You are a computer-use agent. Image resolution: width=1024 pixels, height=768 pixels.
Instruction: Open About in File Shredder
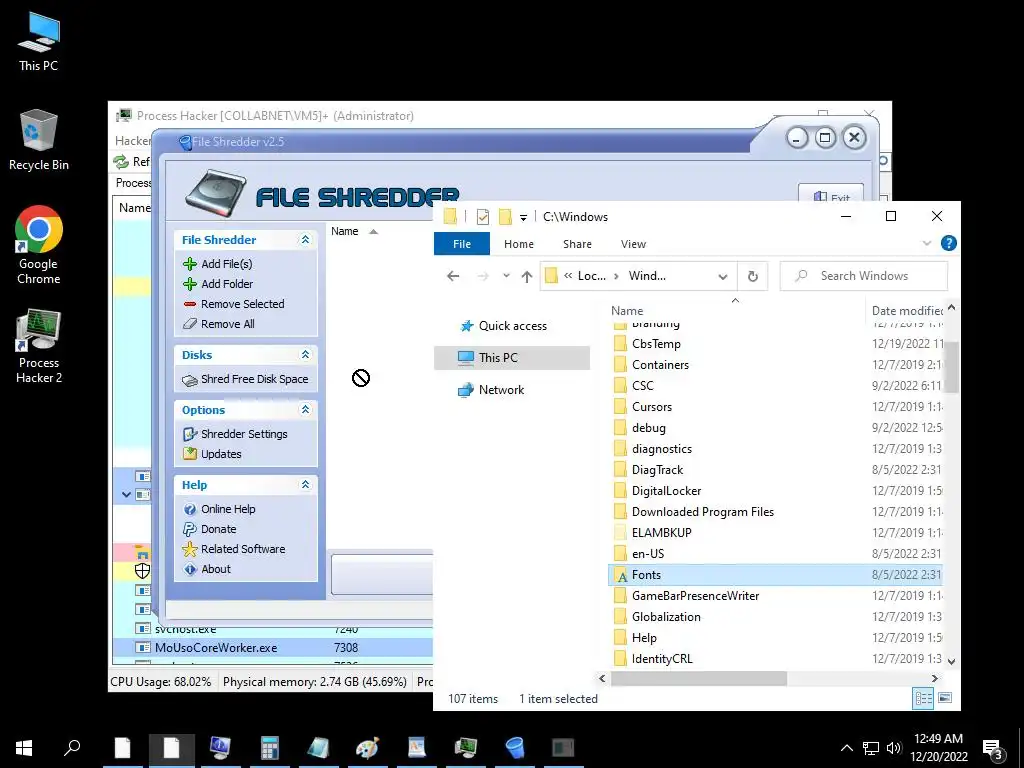coord(207,569)
